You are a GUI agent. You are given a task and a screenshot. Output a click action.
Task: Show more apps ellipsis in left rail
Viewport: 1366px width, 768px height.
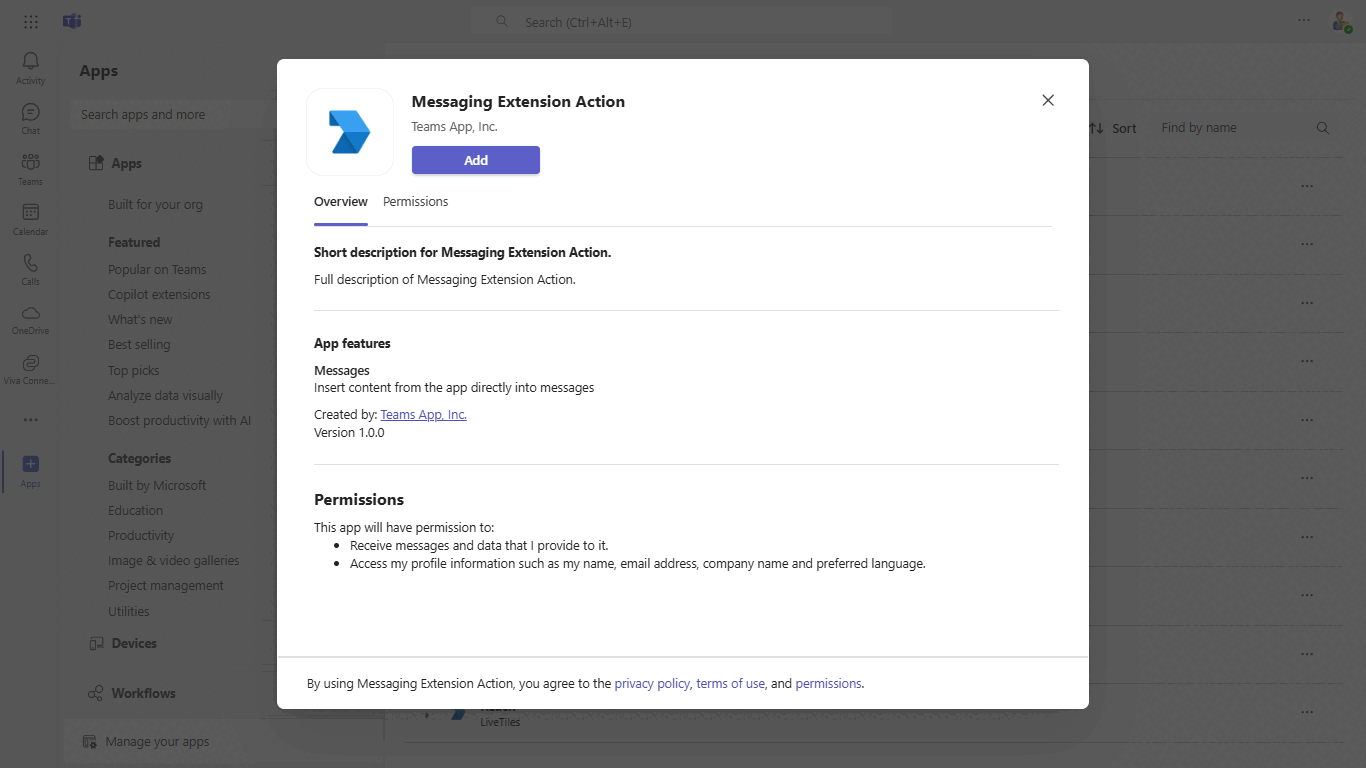click(30, 420)
